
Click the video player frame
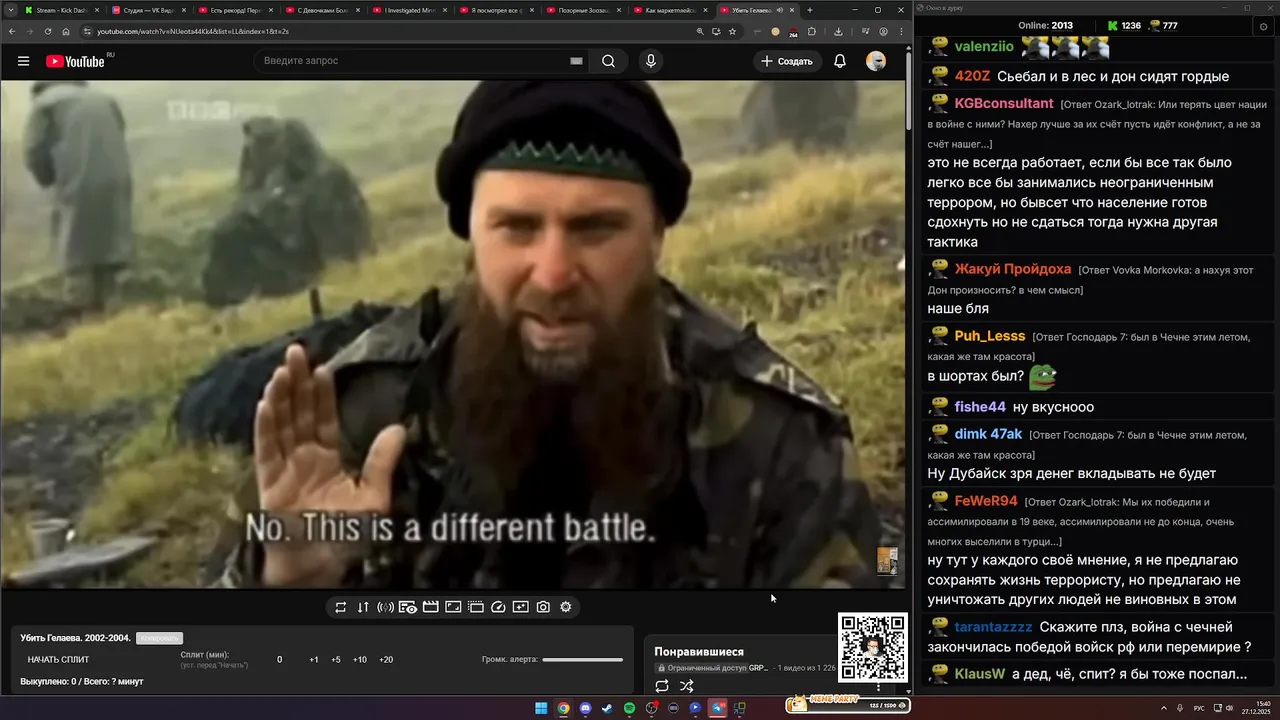coord(452,334)
